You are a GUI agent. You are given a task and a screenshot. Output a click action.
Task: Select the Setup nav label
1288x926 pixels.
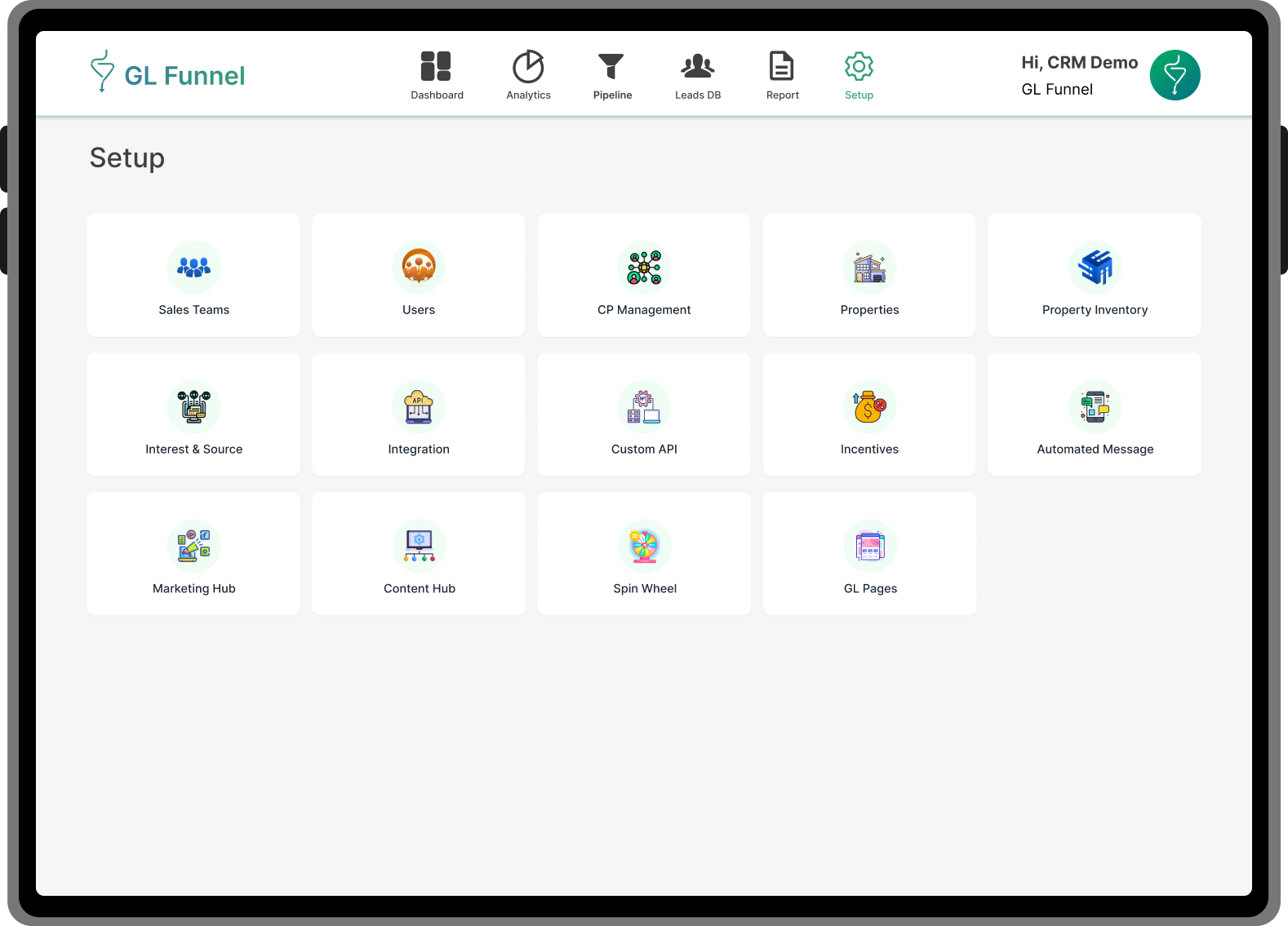tap(859, 95)
